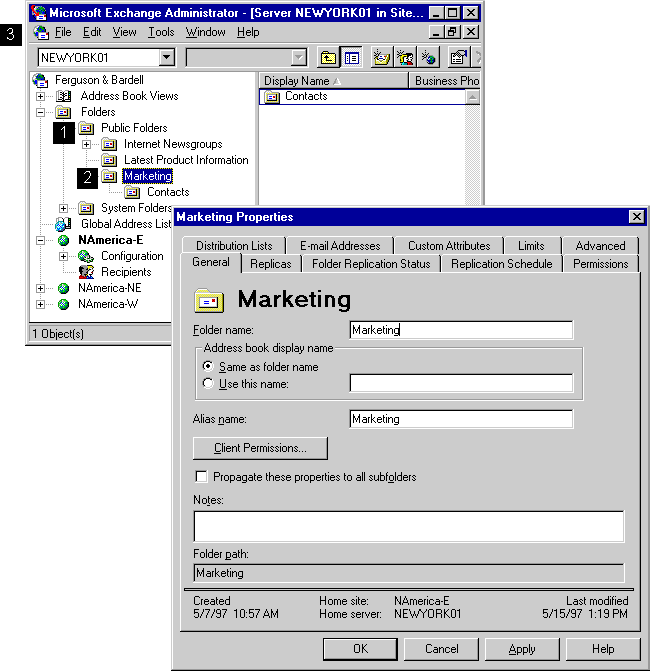
Task: Expand the Configuration node
Action: coord(63,256)
